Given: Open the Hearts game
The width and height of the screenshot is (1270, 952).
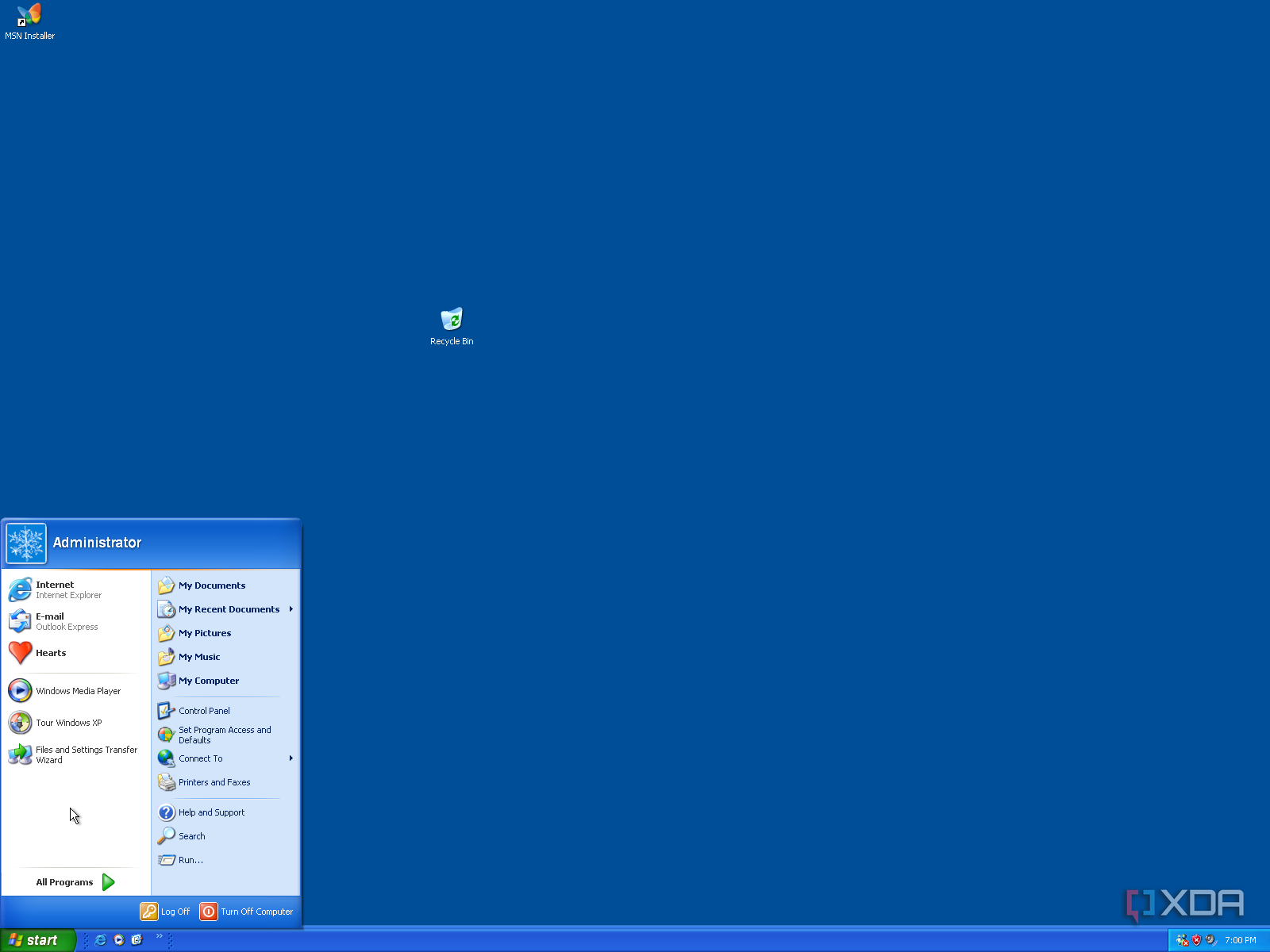Looking at the screenshot, I should coord(76,653).
